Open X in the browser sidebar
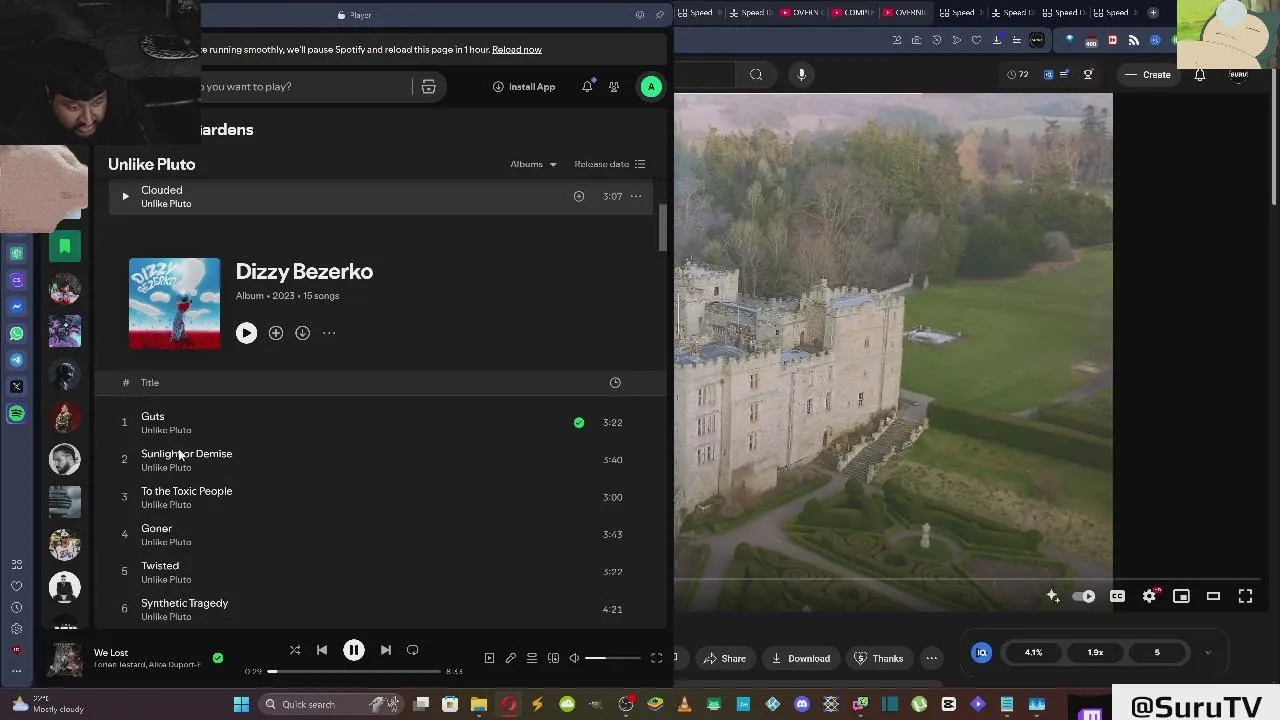1280x720 pixels. point(16,386)
